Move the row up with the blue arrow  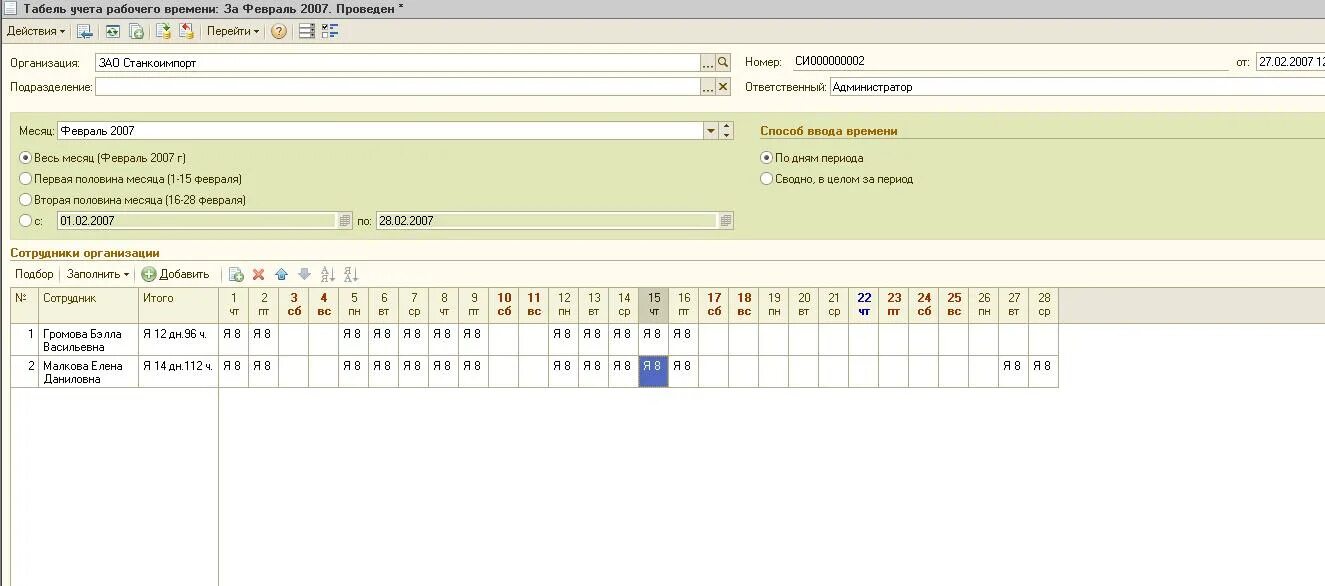(281, 274)
